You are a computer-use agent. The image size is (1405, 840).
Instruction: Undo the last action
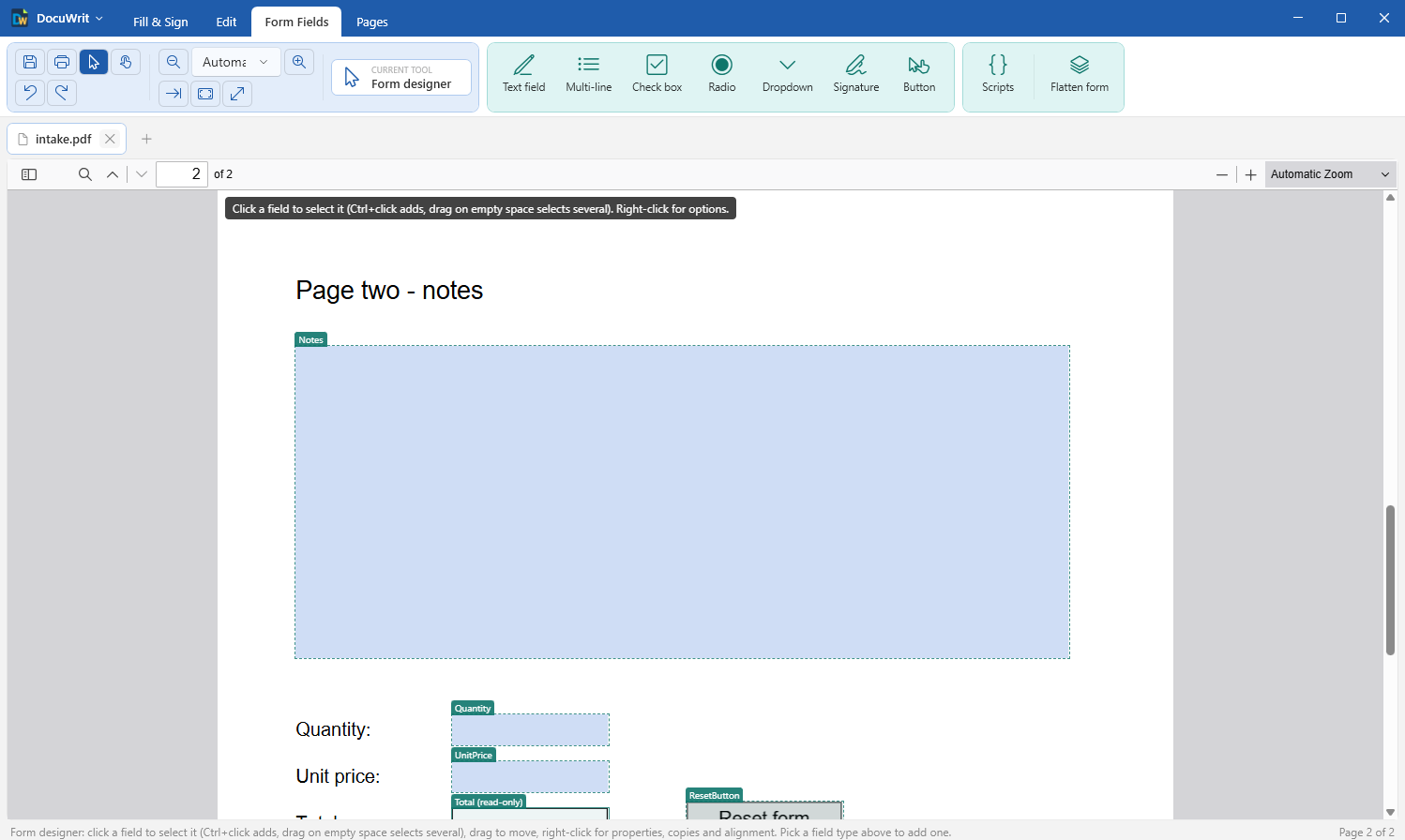click(30, 92)
